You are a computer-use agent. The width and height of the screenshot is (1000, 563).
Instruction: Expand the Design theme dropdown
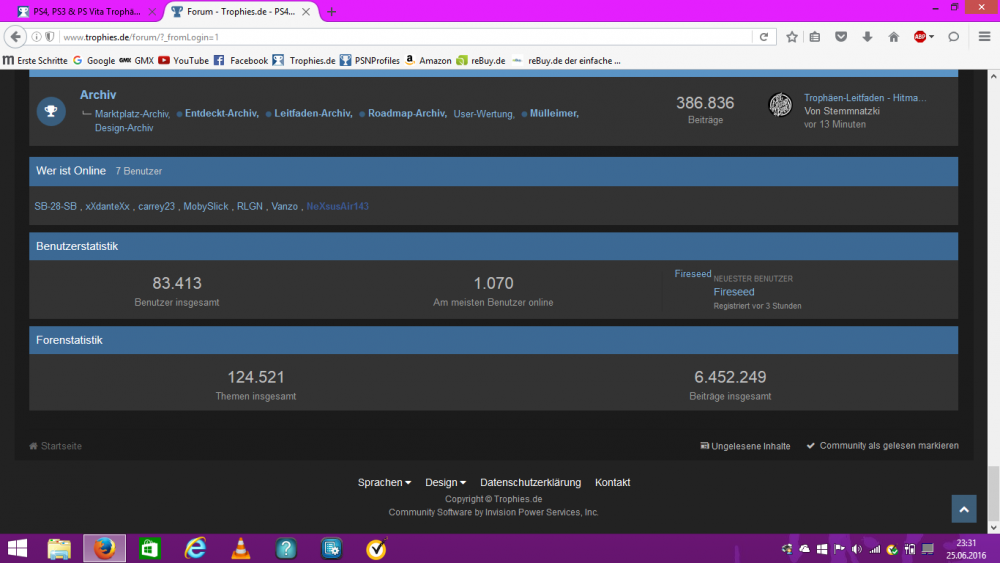445,482
